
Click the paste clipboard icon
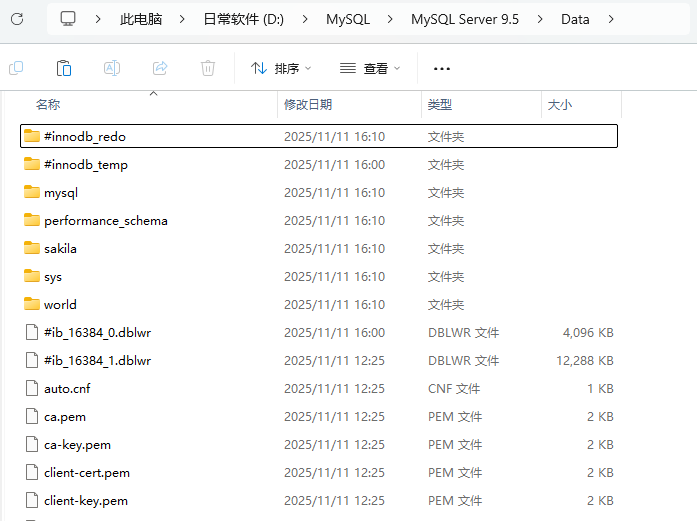[x=64, y=68]
